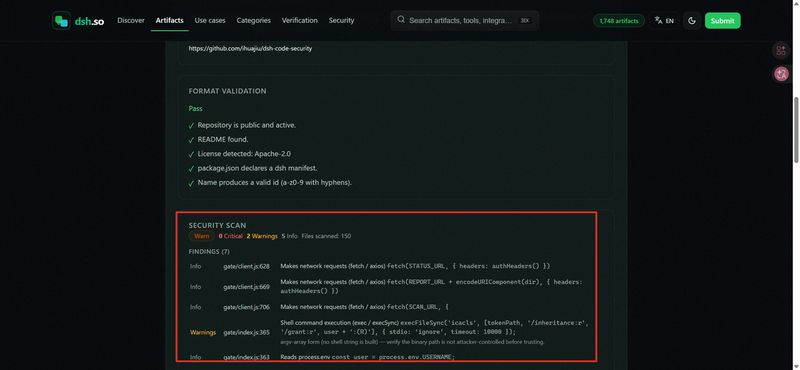
Task: Click the 'argv-array form' note text
Action: [x=412, y=342]
